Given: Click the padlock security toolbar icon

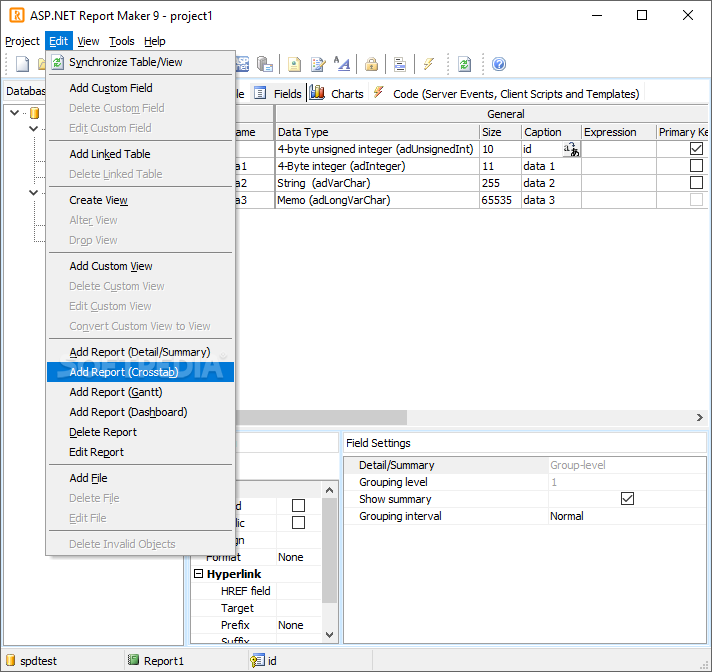Looking at the screenshot, I should (x=371, y=64).
